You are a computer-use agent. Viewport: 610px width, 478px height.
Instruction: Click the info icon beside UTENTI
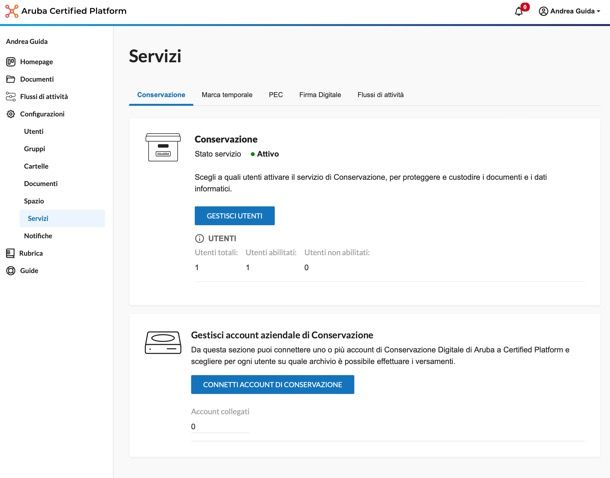coord(199,238)
